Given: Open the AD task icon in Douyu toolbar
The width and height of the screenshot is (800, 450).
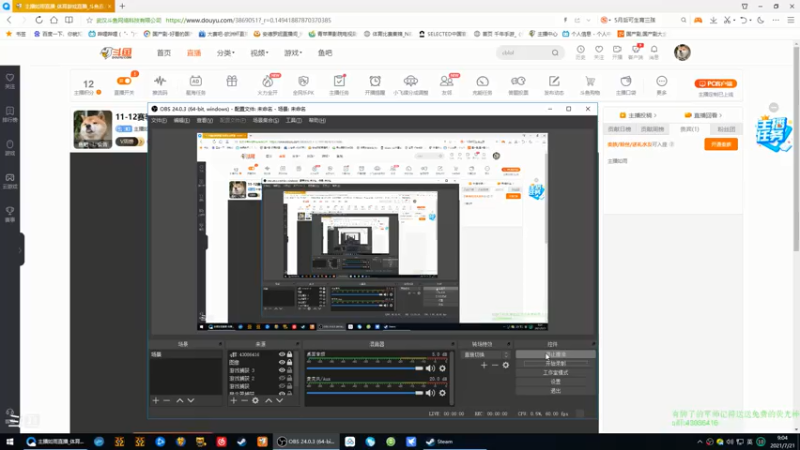Looking at the screenshot, I should pyautogui.click(x=195, y=81).
